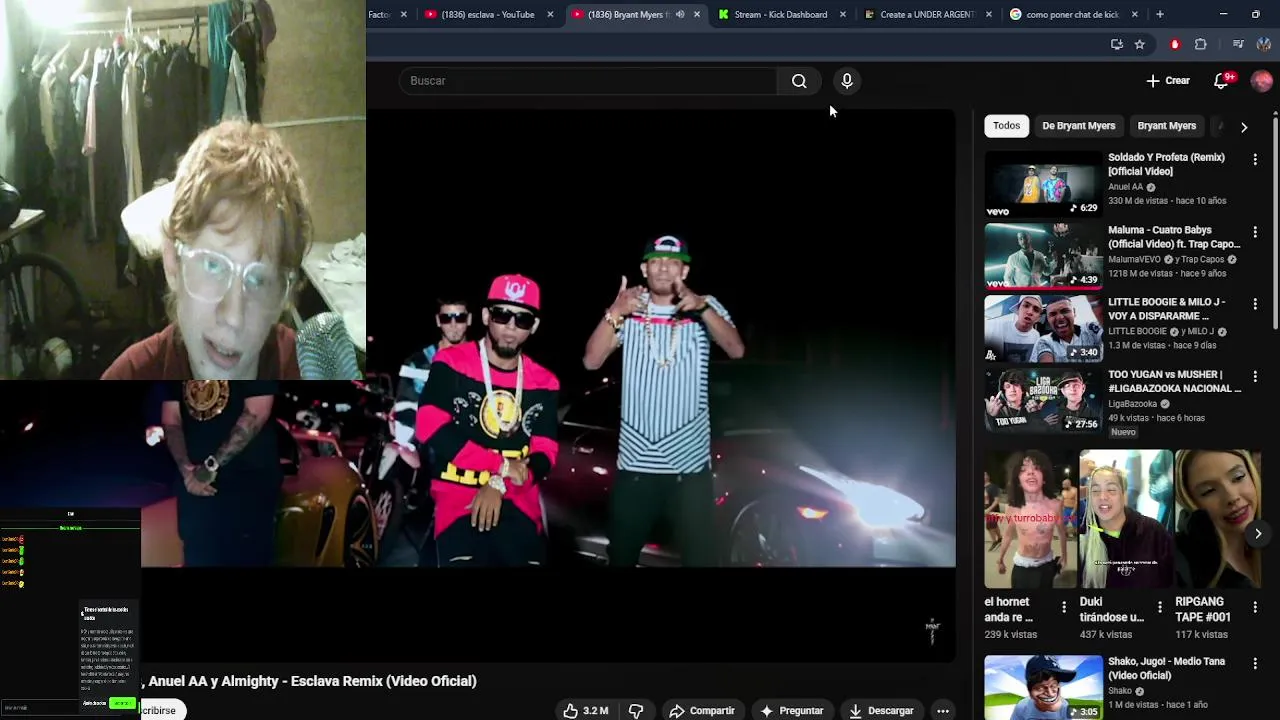Click the Compartir share button

click(x=702, y=710)
